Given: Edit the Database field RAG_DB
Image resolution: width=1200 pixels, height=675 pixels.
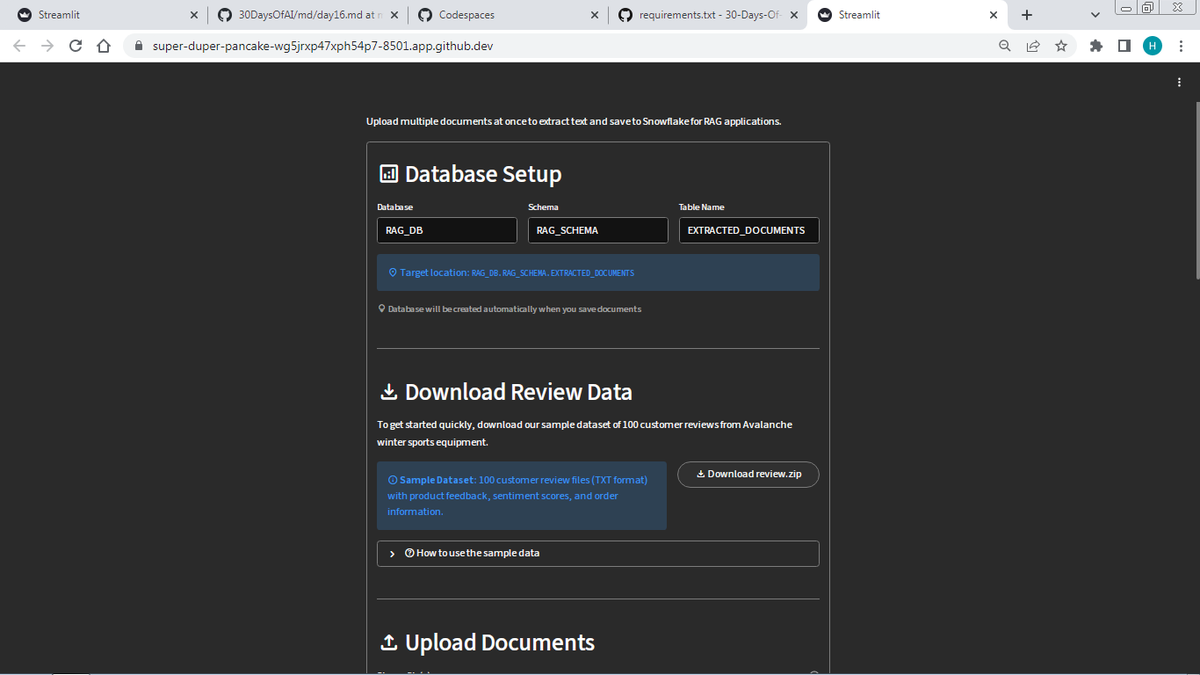Looking at the screenshot, I should tap(447, 230).
